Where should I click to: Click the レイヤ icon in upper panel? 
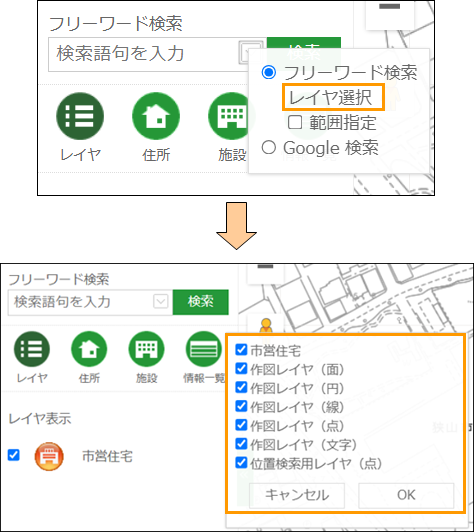point(80,116)
